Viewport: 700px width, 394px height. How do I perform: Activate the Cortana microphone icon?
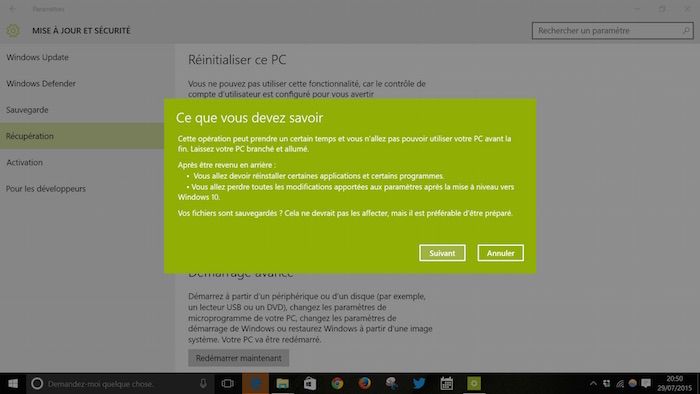(x=203, y=383)
